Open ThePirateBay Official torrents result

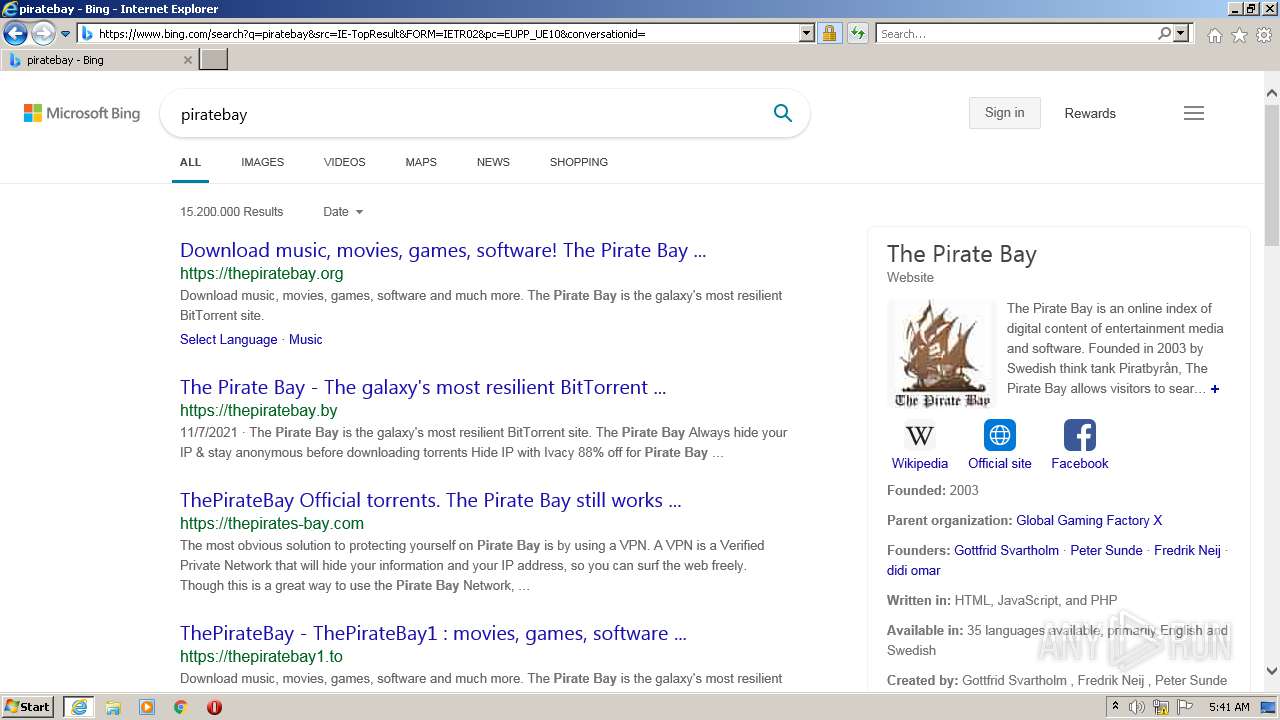[431, 501]
